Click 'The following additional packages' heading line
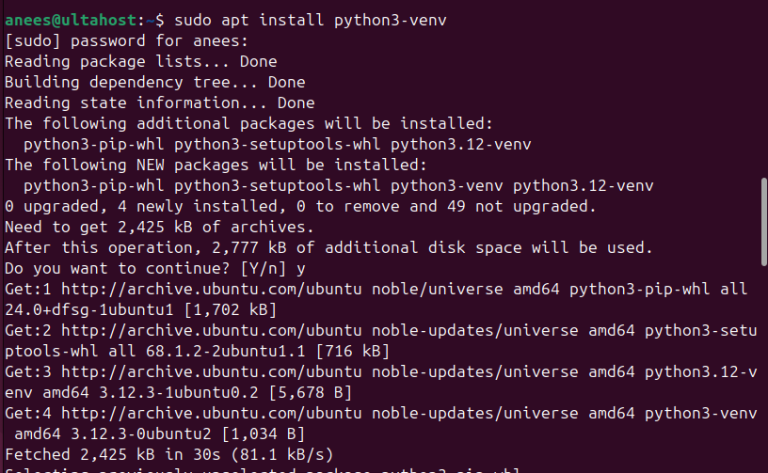Image resolution: width=768 pixels, height=473 pixels. pos(249,123)
